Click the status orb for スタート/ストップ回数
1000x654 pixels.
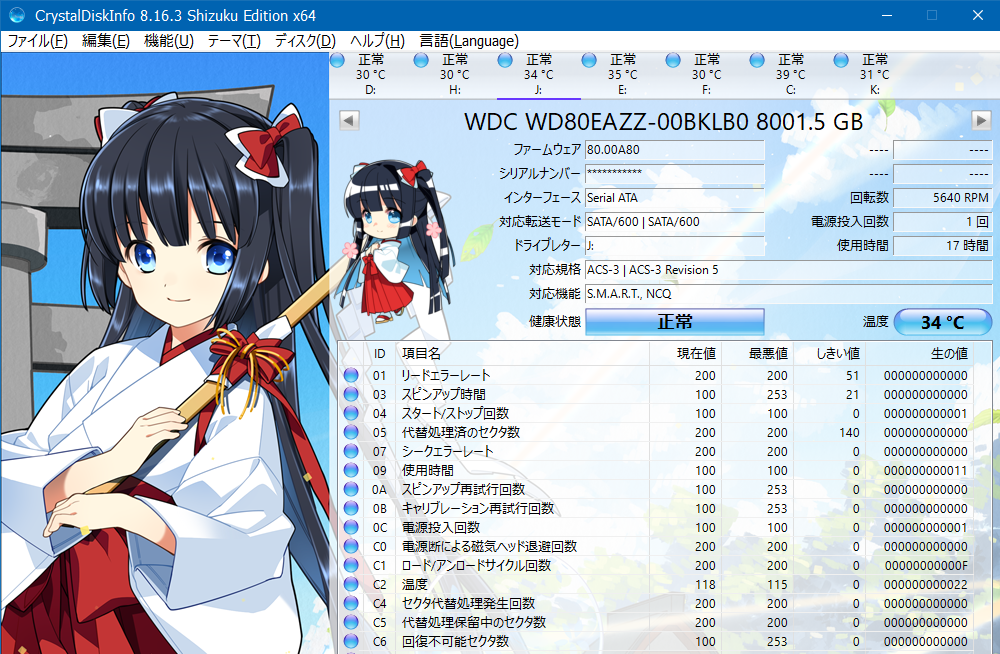(x=351, y=413)
